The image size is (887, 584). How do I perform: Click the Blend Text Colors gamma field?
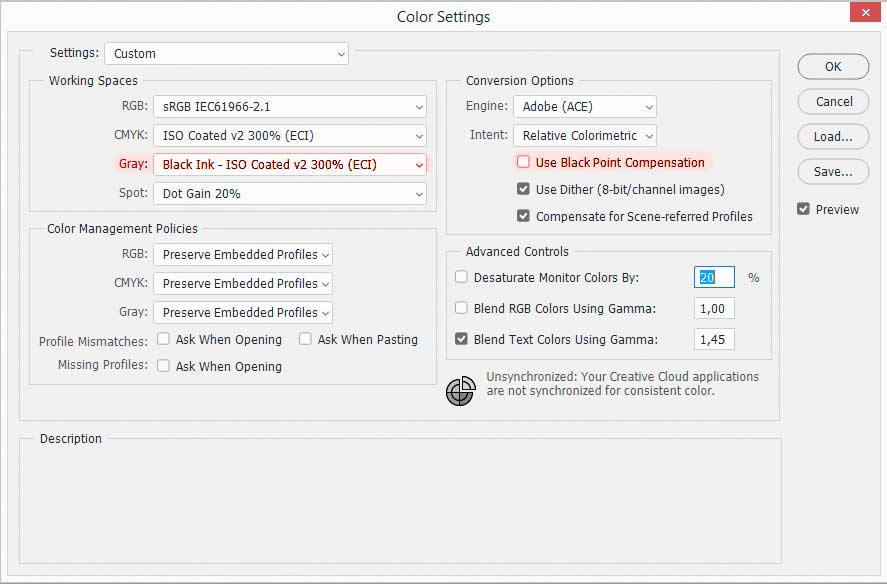[x=714, y=340]
